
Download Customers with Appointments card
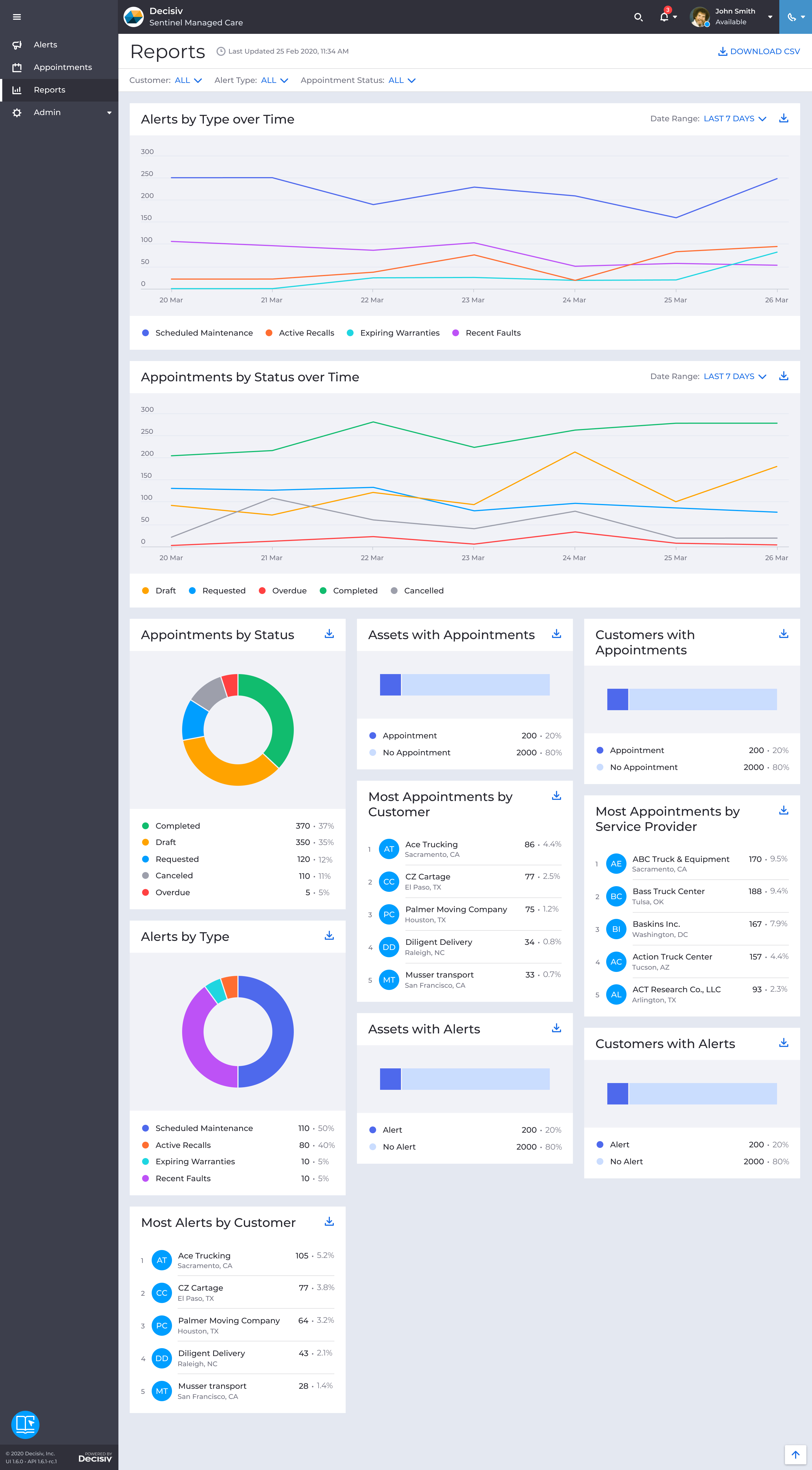click(784, 634)
